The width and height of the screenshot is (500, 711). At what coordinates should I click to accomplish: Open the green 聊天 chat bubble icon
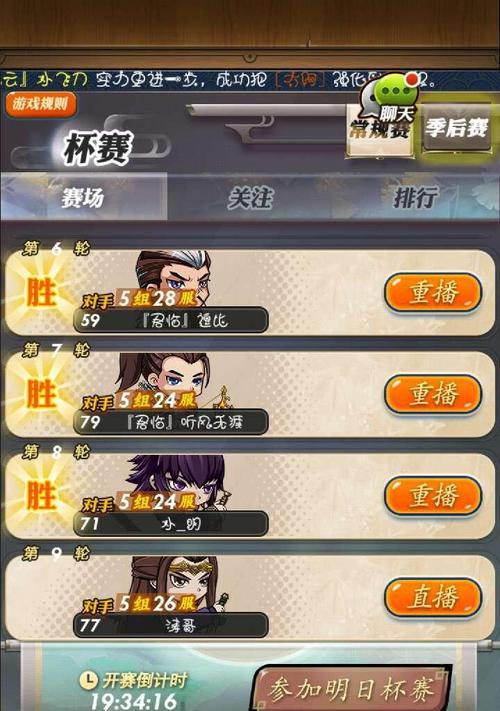click(x=391, y=98)
